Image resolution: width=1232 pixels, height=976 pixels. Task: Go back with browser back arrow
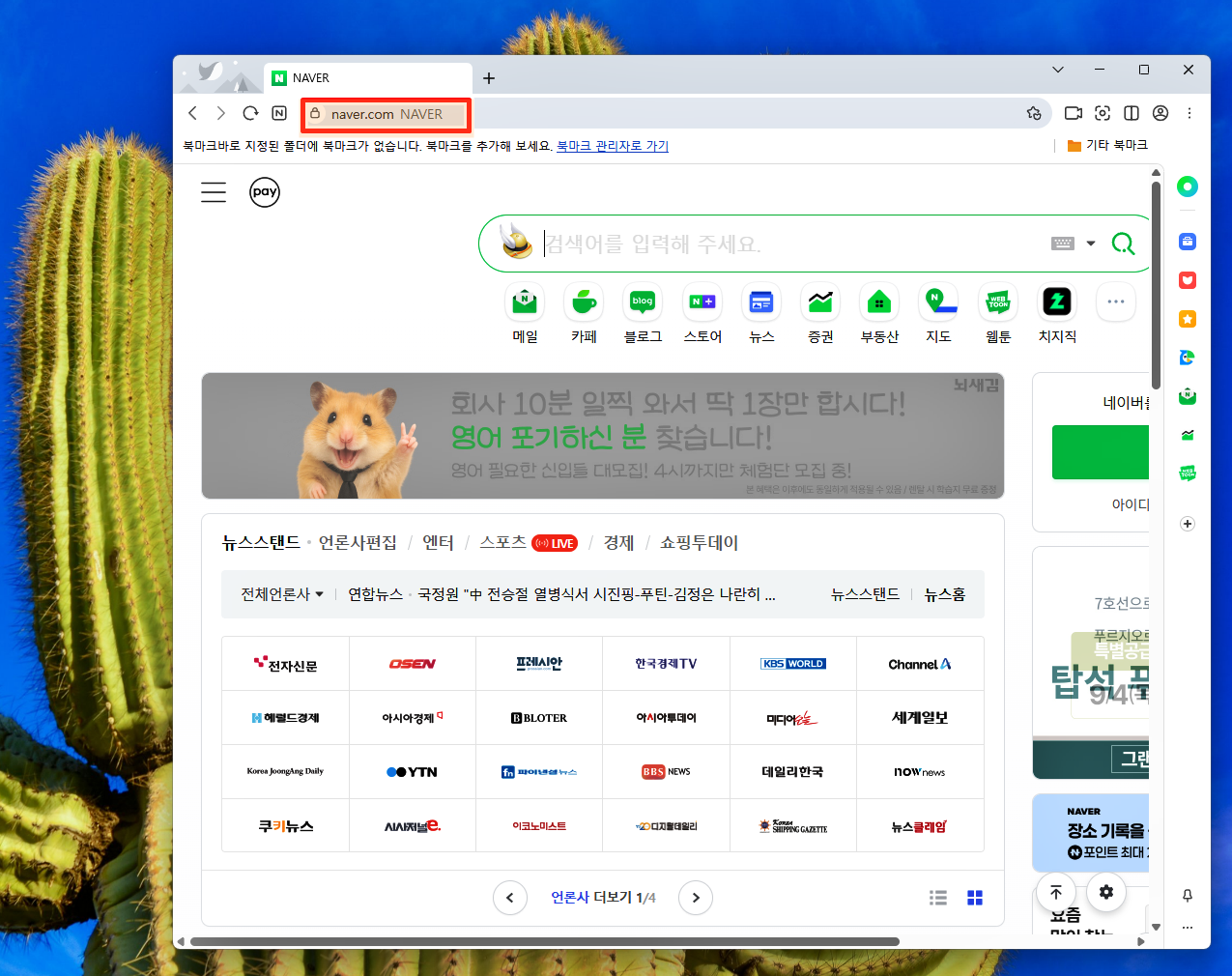pos(192,113)
